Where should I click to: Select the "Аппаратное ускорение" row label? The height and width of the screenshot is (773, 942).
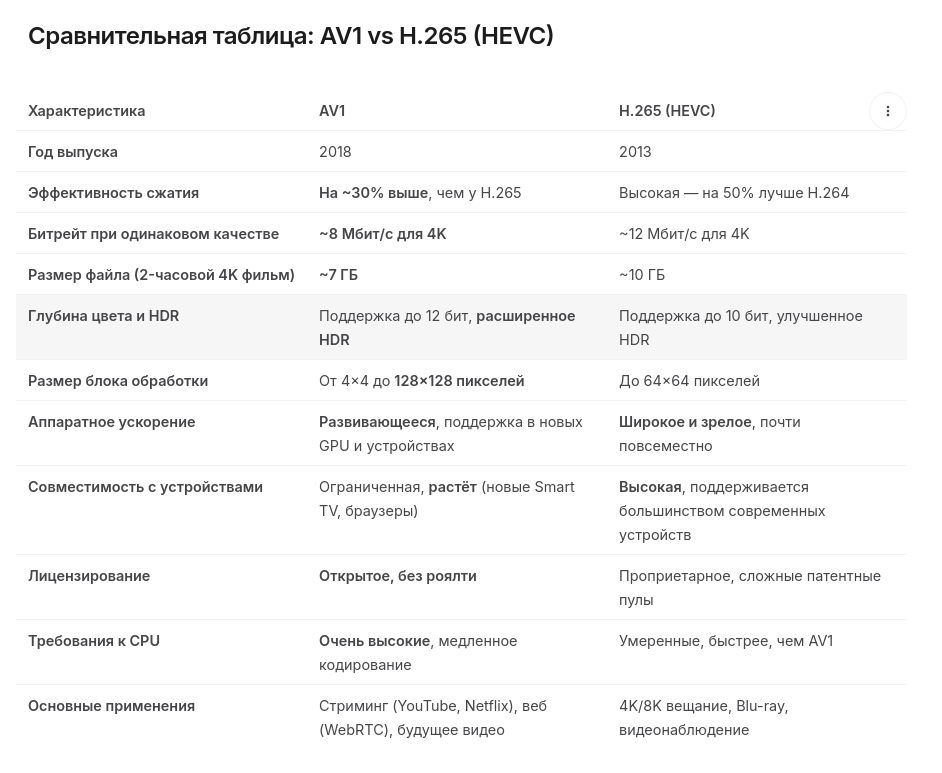pyautogui.click(x=111, y=422)
